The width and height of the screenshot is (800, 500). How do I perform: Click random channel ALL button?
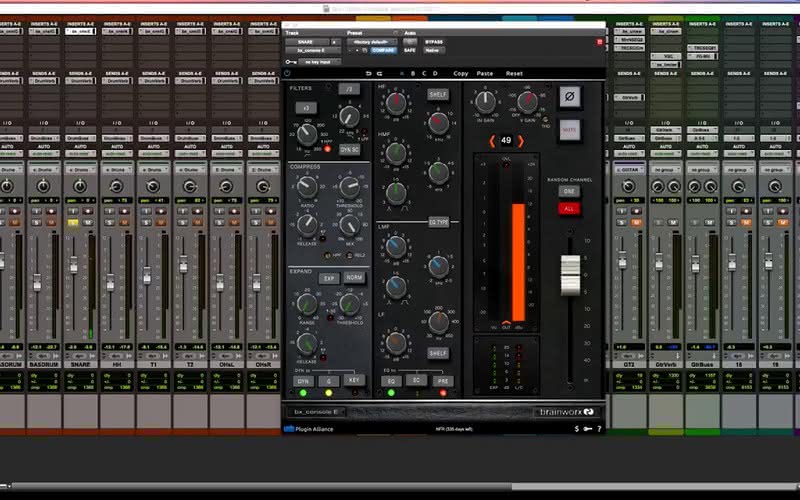pyautogui.click(x=569, y=208)
